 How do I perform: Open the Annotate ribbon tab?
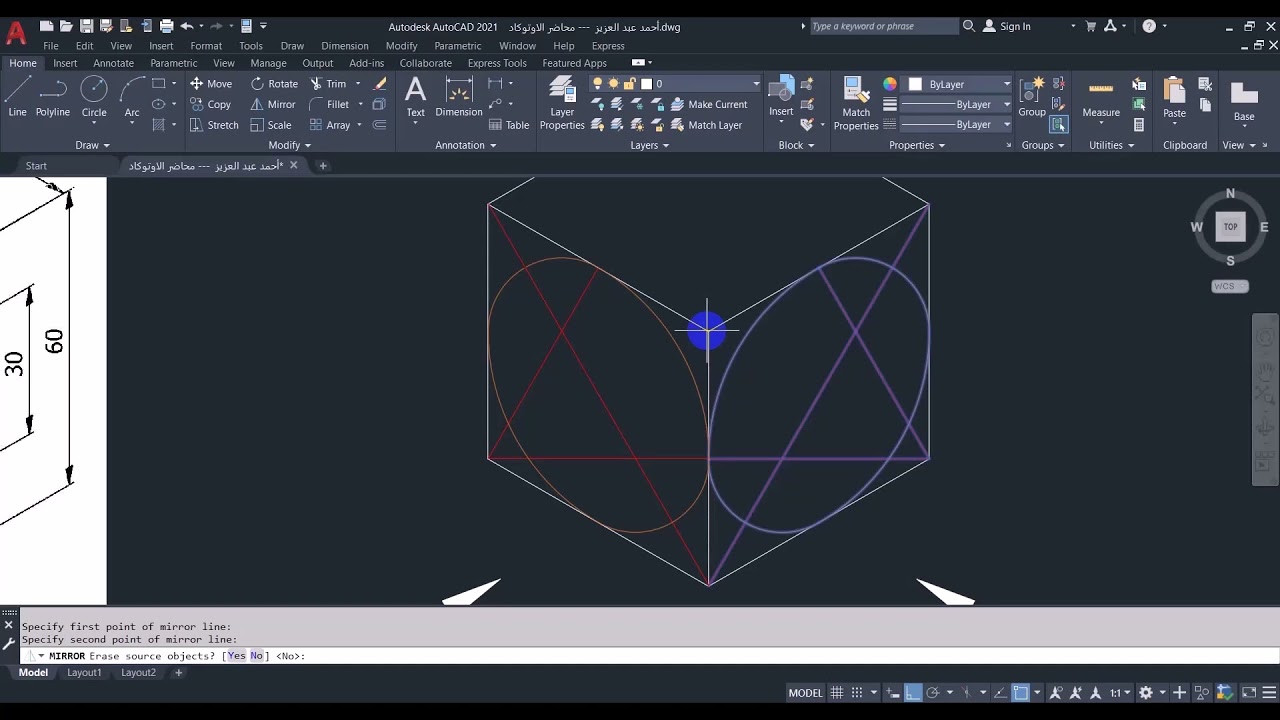tap(113, 63)
